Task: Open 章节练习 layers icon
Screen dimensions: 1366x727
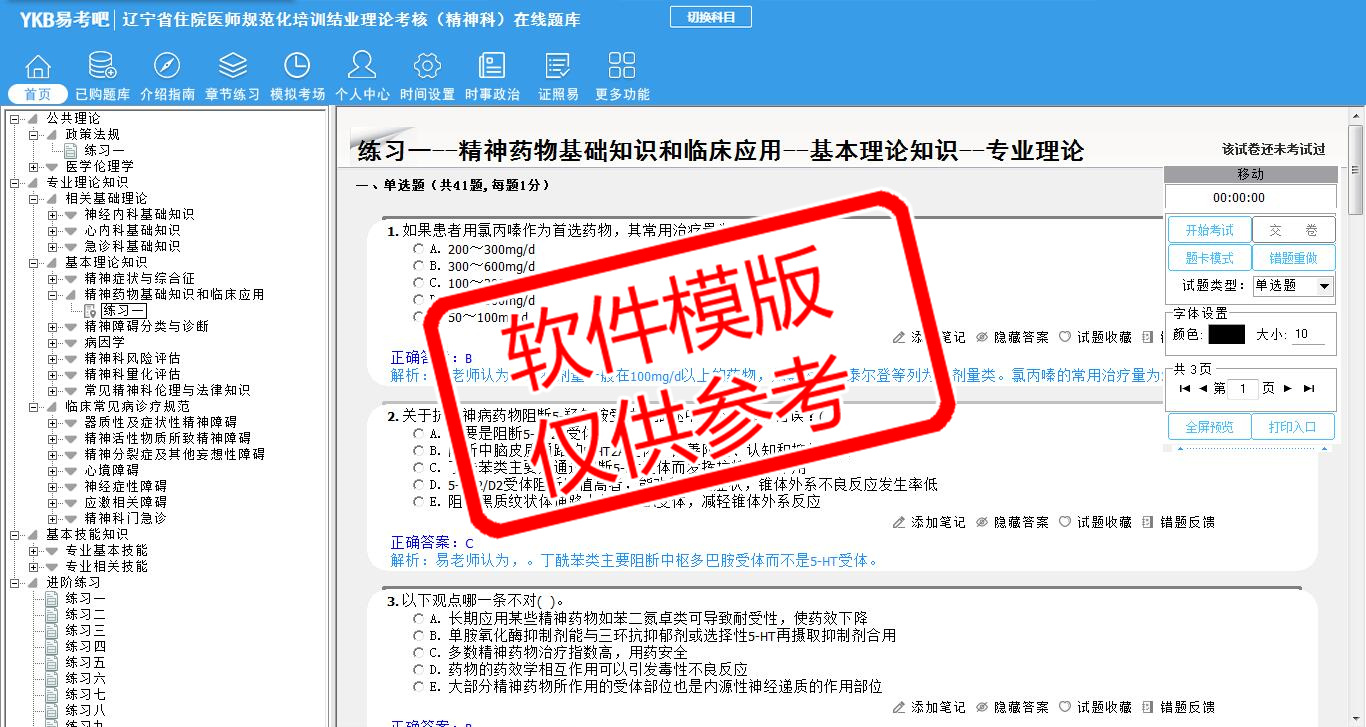Action: pyautogui.click(x=232, y=66)
